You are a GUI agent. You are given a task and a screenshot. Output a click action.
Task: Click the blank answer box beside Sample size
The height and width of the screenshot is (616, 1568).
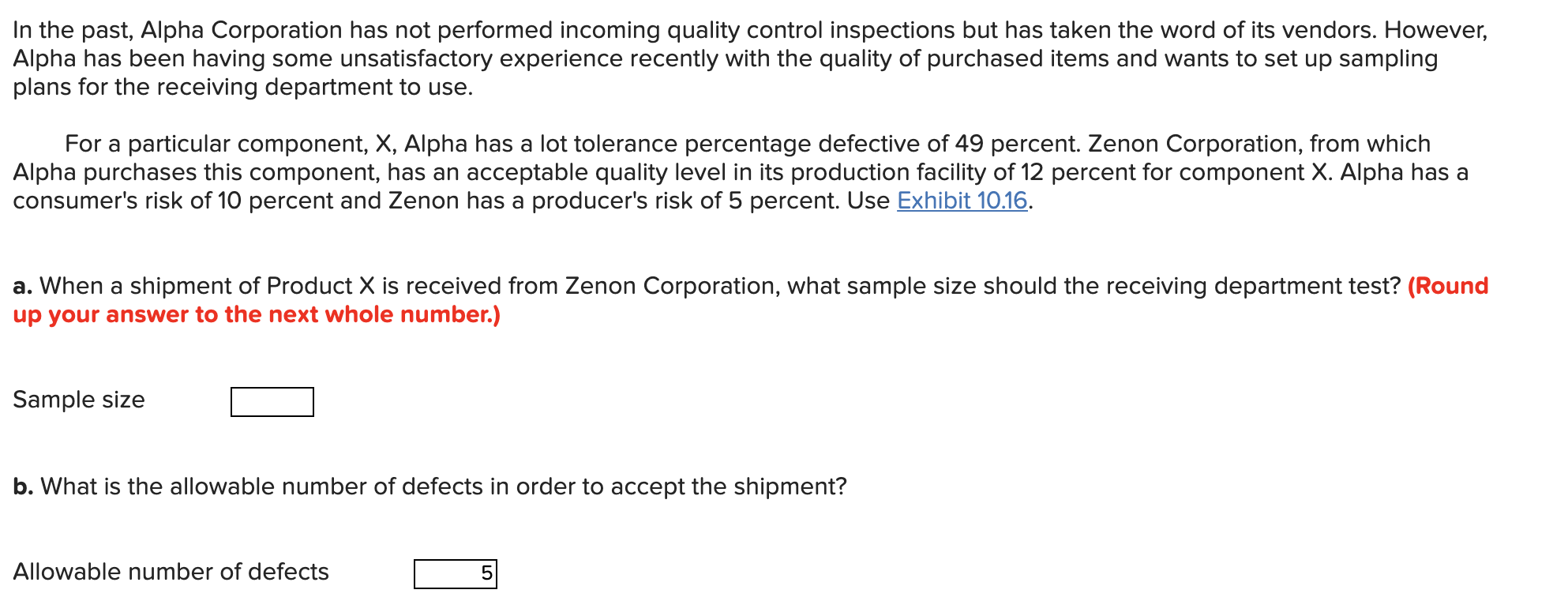[x=272, y=403]
